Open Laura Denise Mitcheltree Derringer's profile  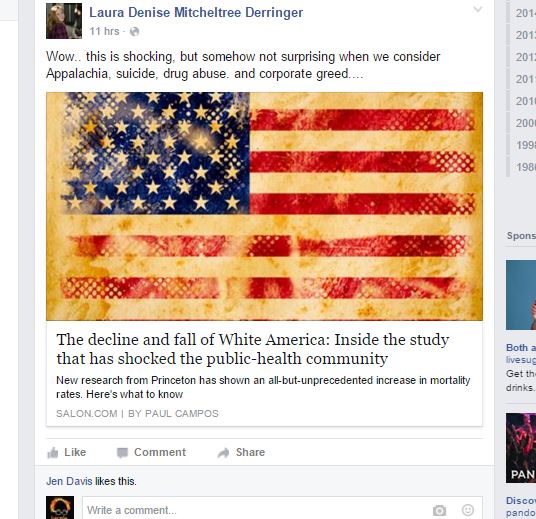coord(196,13)
